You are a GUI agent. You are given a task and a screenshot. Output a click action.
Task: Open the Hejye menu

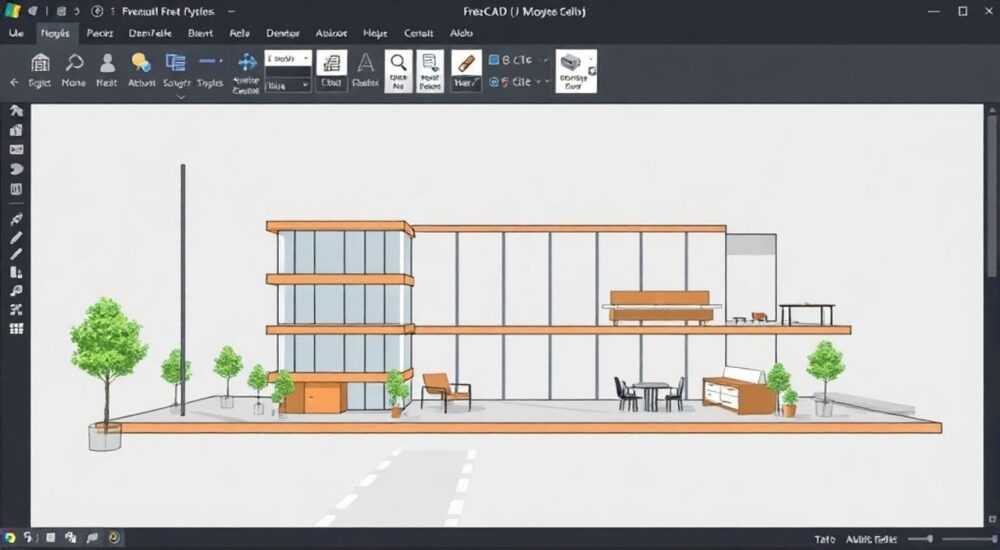pyautogui.click(x=375, y=33)
